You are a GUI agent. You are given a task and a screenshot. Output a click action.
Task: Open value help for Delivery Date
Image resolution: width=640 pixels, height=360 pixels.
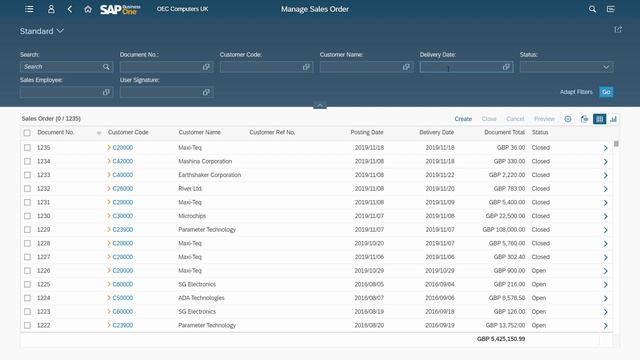click(x=506, y=67)
